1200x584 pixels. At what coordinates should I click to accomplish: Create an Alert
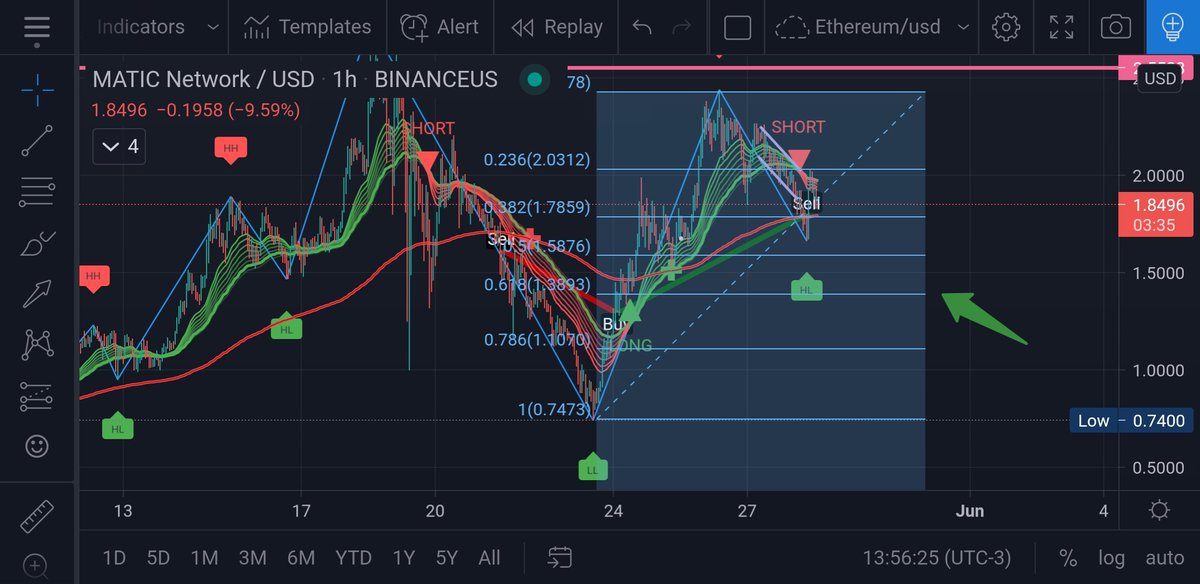(440, 27)
